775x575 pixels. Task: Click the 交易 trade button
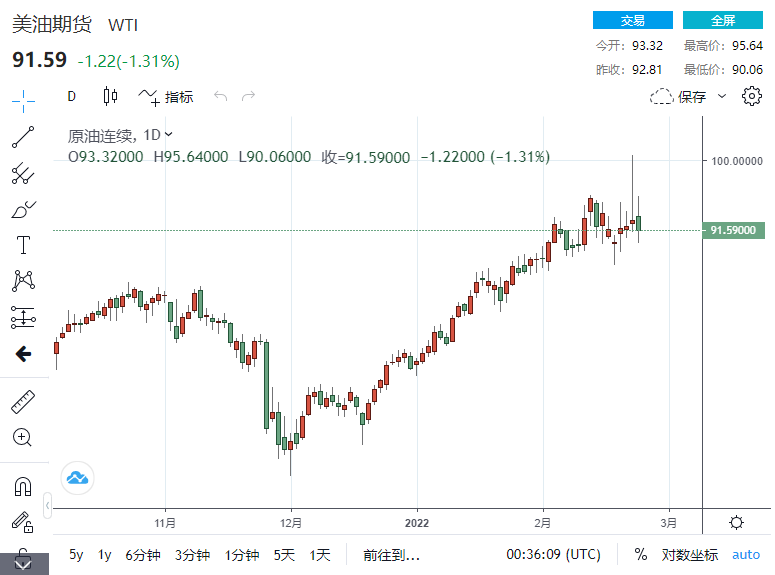632,20
